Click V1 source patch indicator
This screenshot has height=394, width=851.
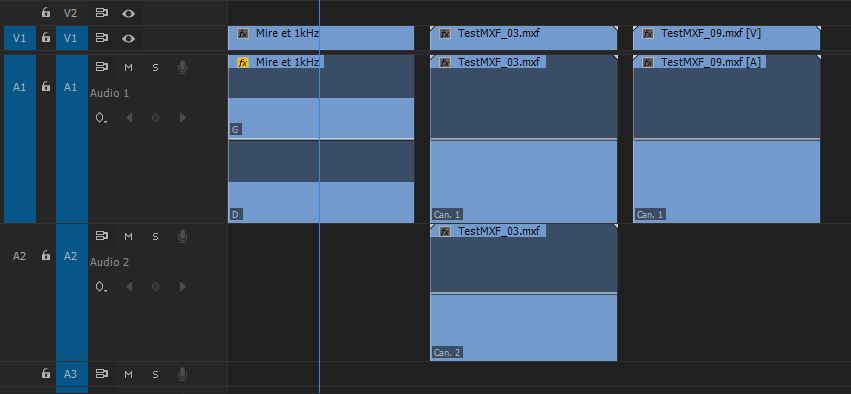(x=20, y=39)
